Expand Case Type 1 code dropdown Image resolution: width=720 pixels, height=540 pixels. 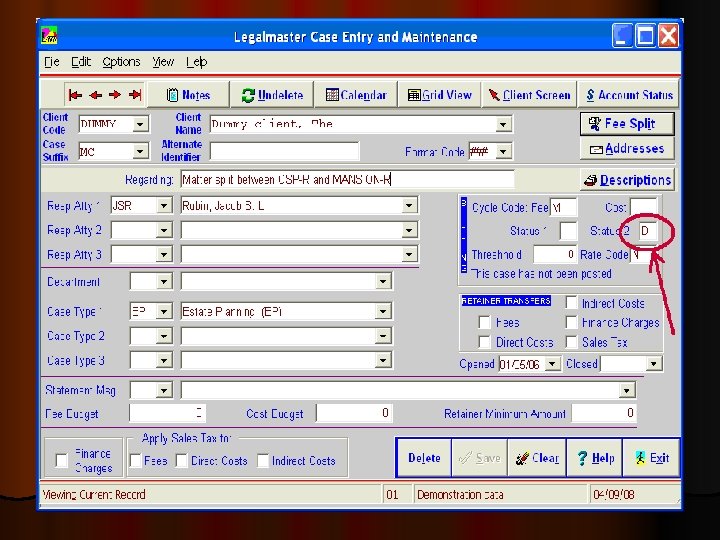click(164, 312)
